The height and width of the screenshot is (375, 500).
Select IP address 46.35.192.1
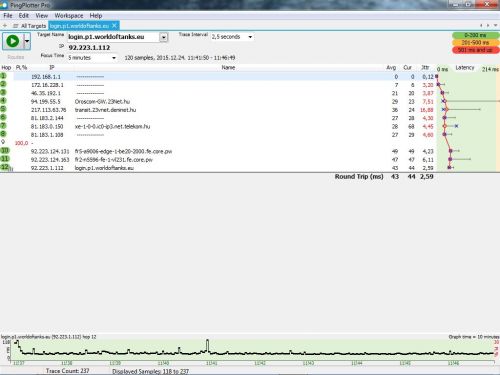coord(46,93)
